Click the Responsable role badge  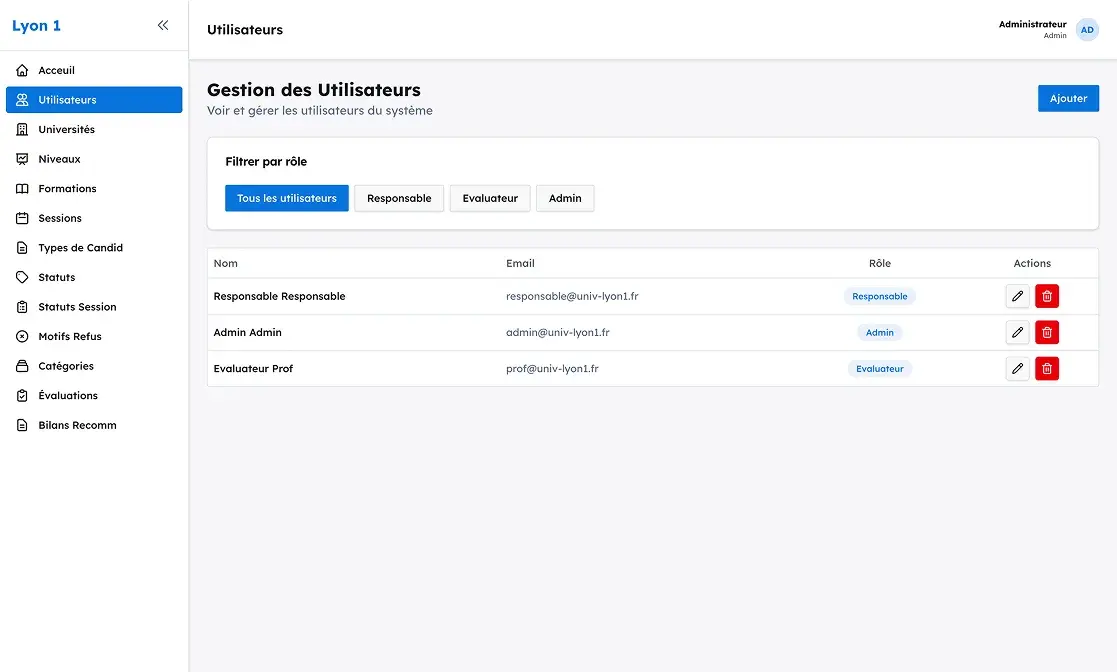tap(880, 296)
